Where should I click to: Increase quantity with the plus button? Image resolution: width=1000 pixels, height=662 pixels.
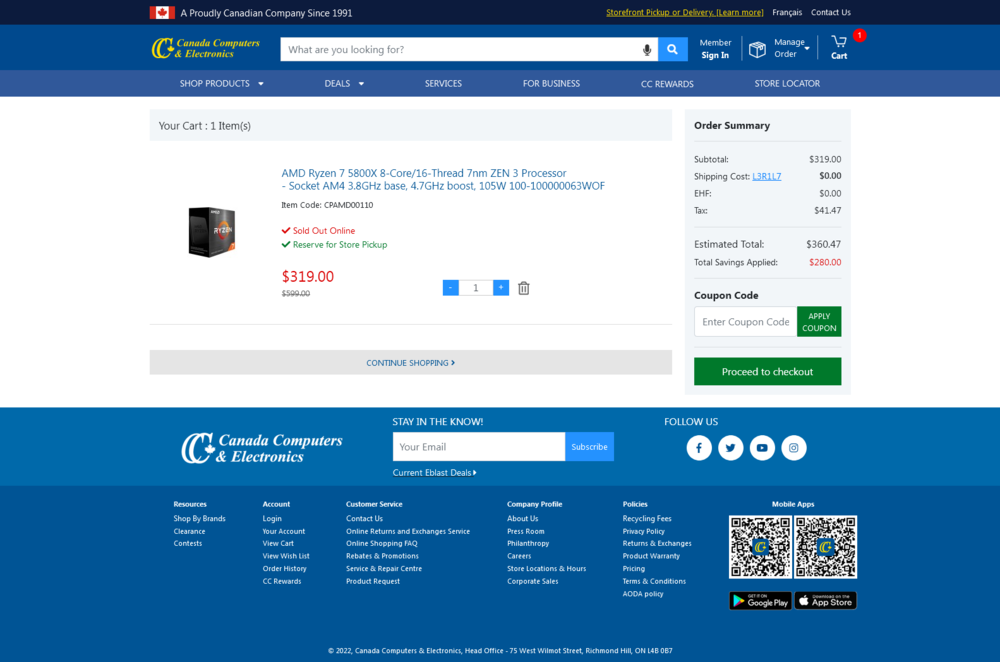tap(501, 288)
